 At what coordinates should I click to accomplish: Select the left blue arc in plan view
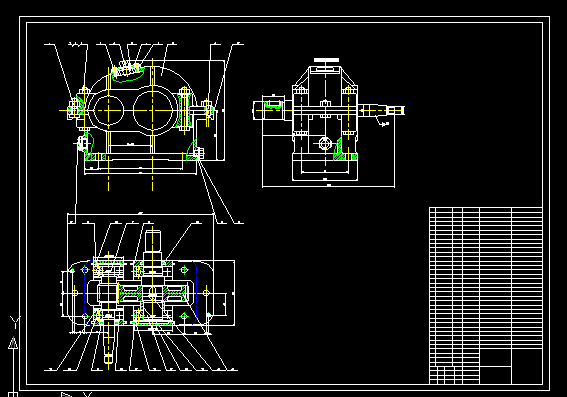point(87,293)
